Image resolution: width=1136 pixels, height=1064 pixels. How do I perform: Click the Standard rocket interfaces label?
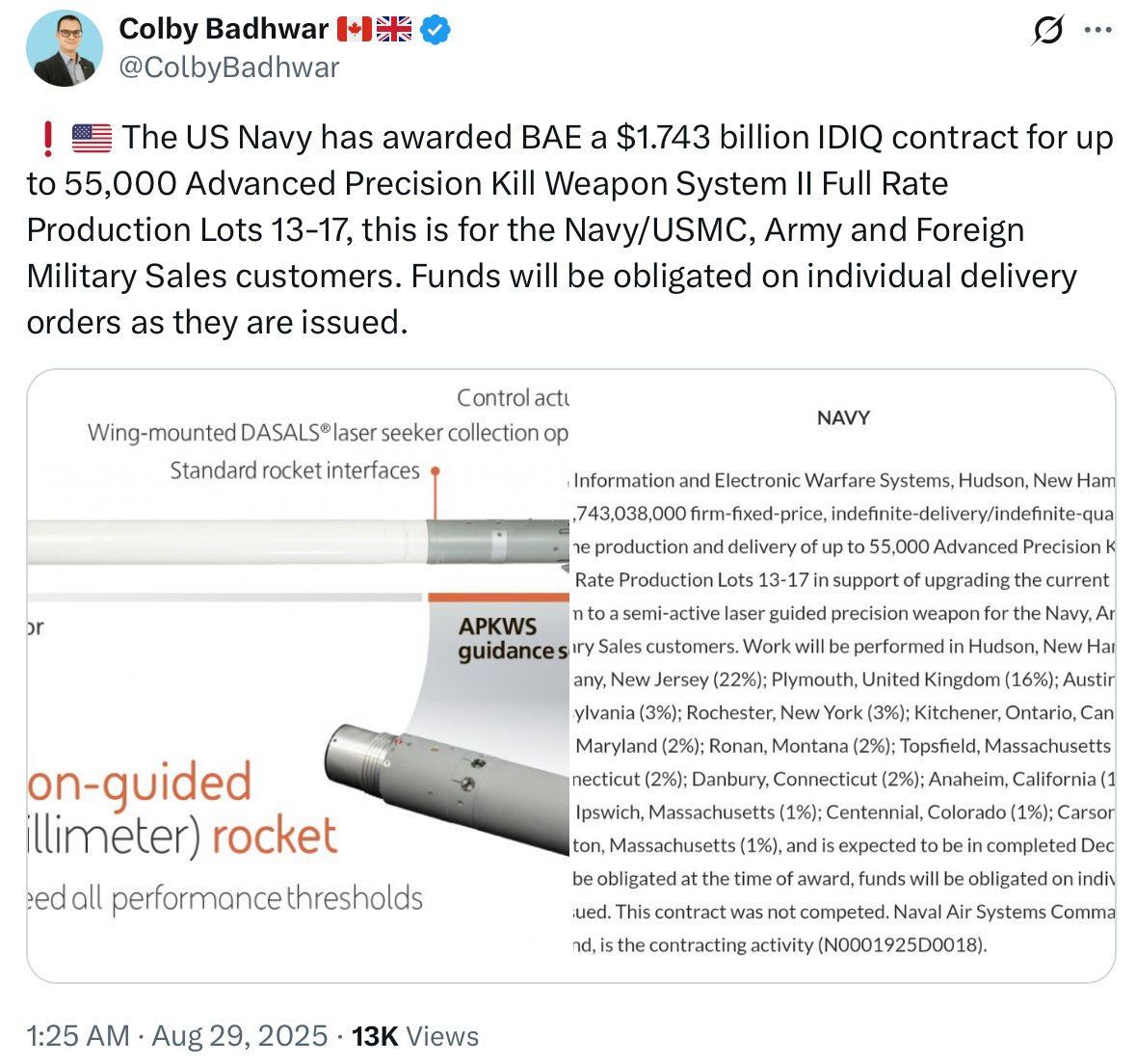tap(295, 470)
